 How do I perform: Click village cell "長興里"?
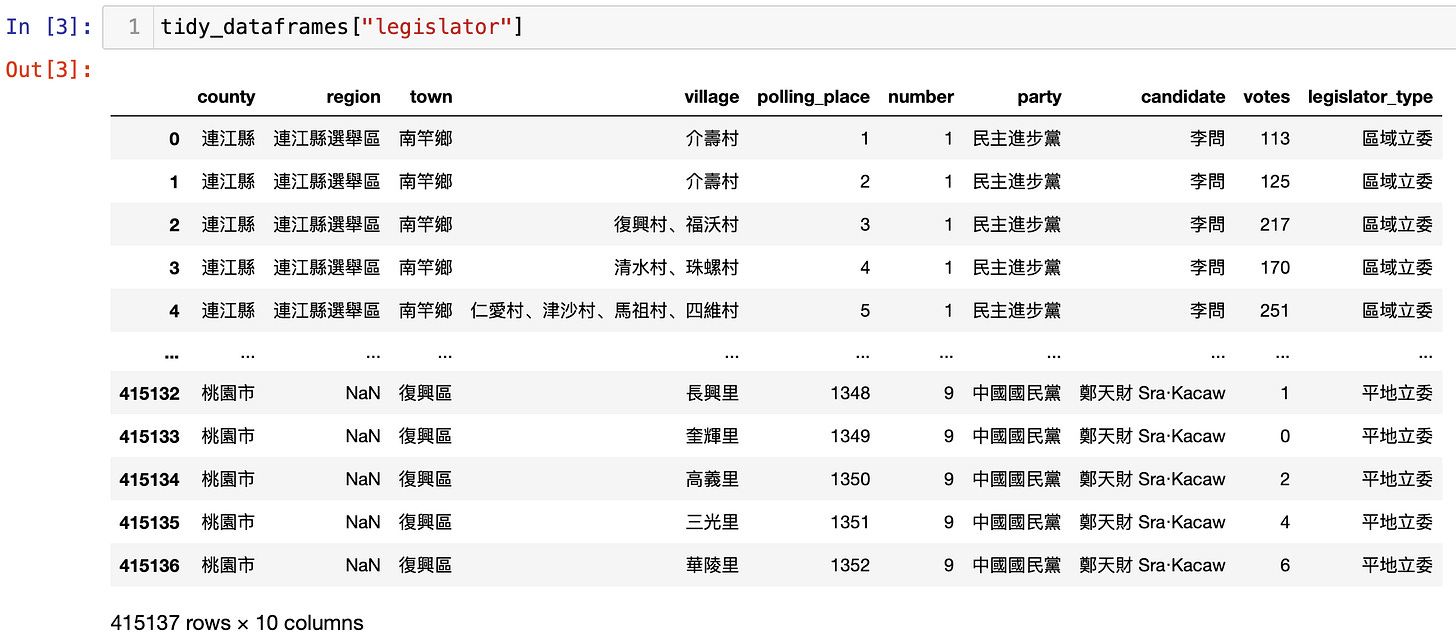pyautogui.click(x=713, y=393)
